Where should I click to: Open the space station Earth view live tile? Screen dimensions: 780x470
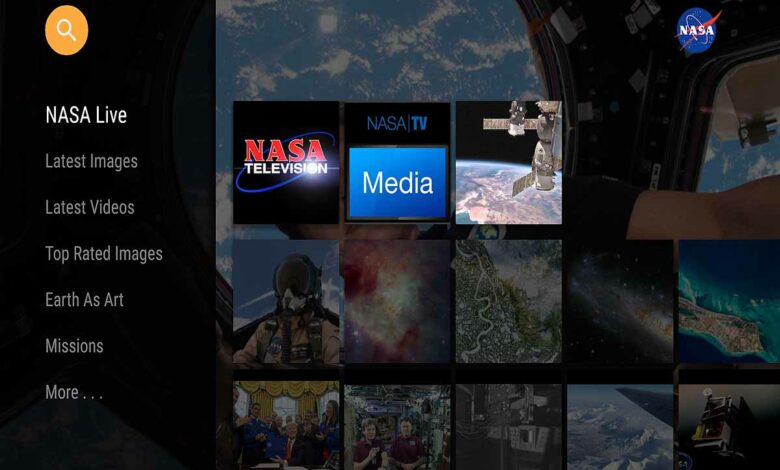coord(509,163)
